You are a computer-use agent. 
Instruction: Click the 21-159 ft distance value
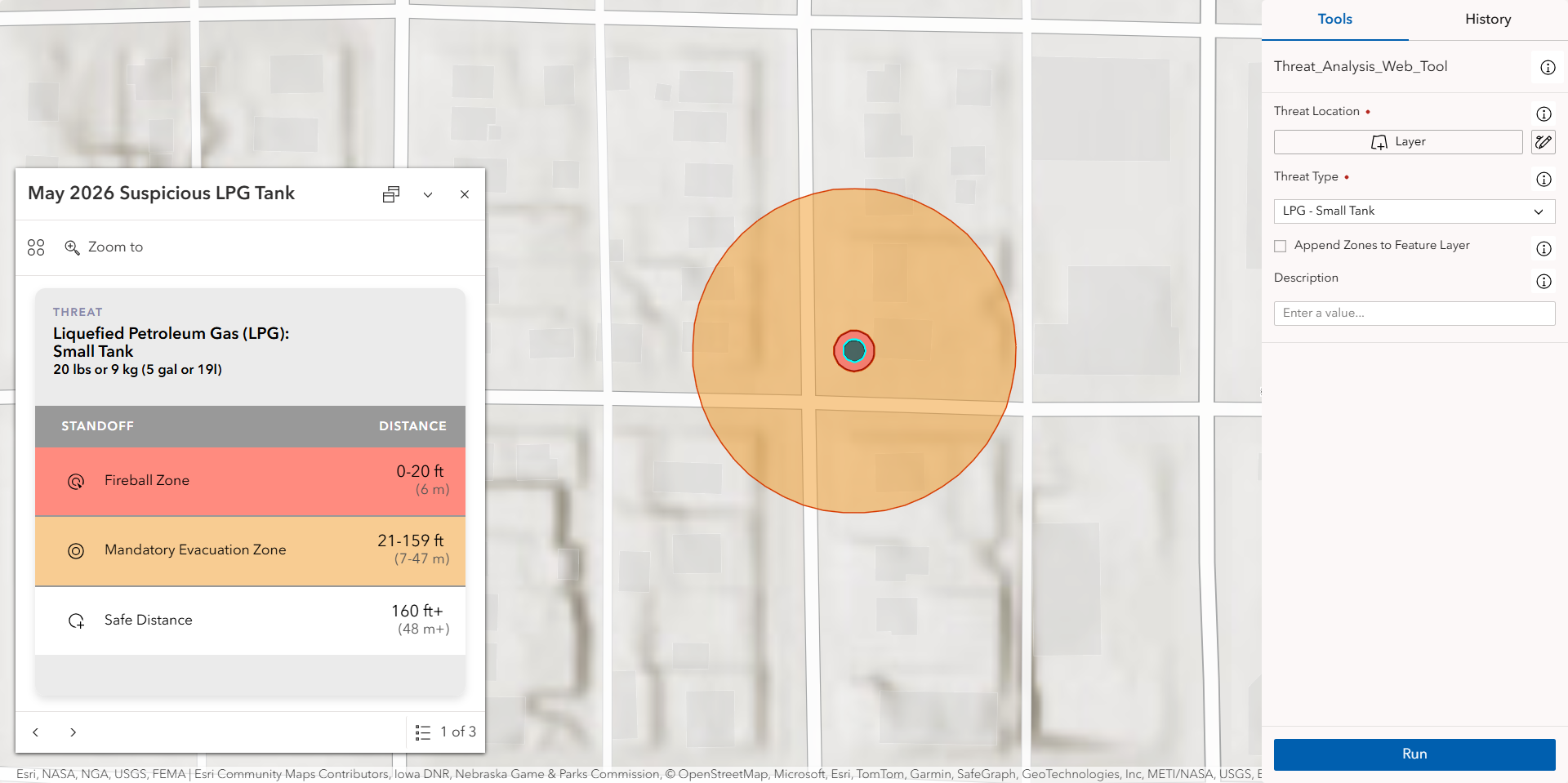[411, 541]
